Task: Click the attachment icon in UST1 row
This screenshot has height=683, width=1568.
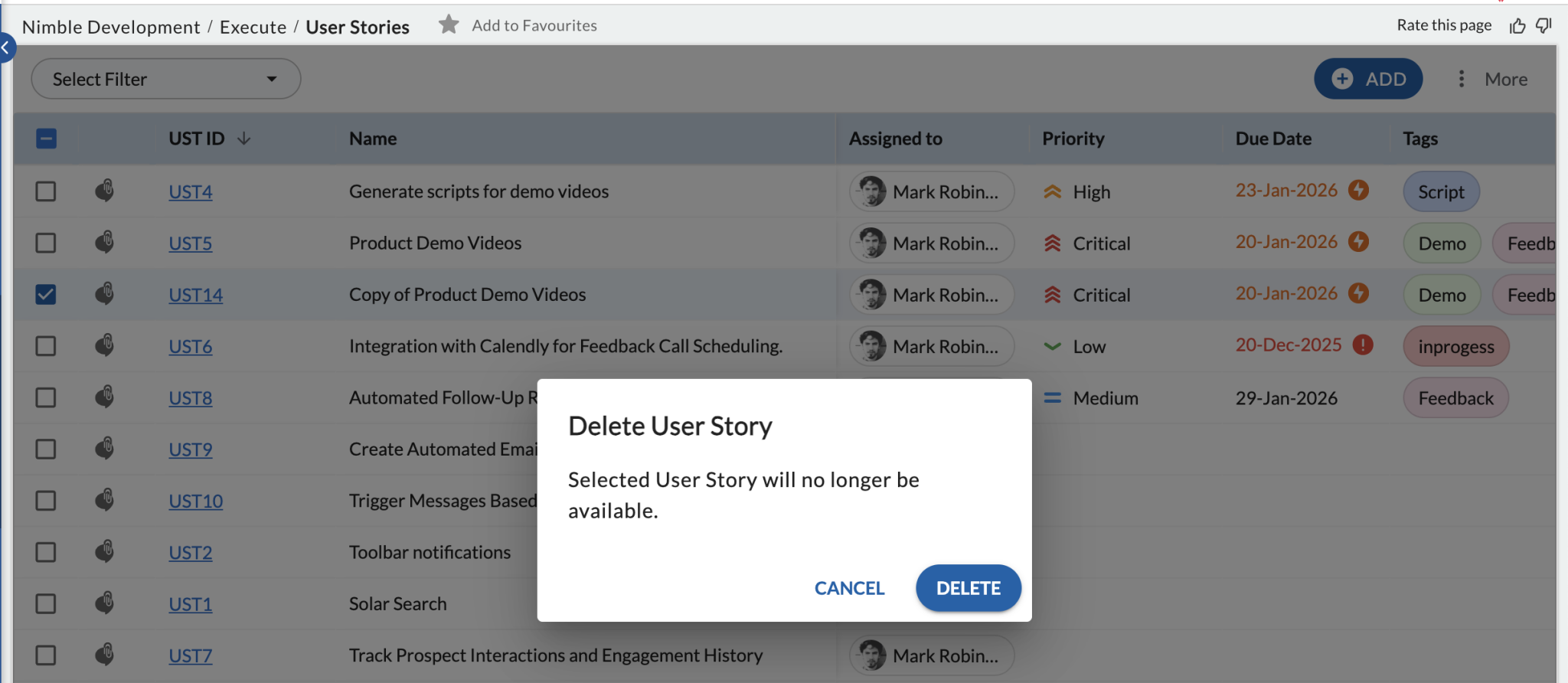Action: tap(105, 603)
